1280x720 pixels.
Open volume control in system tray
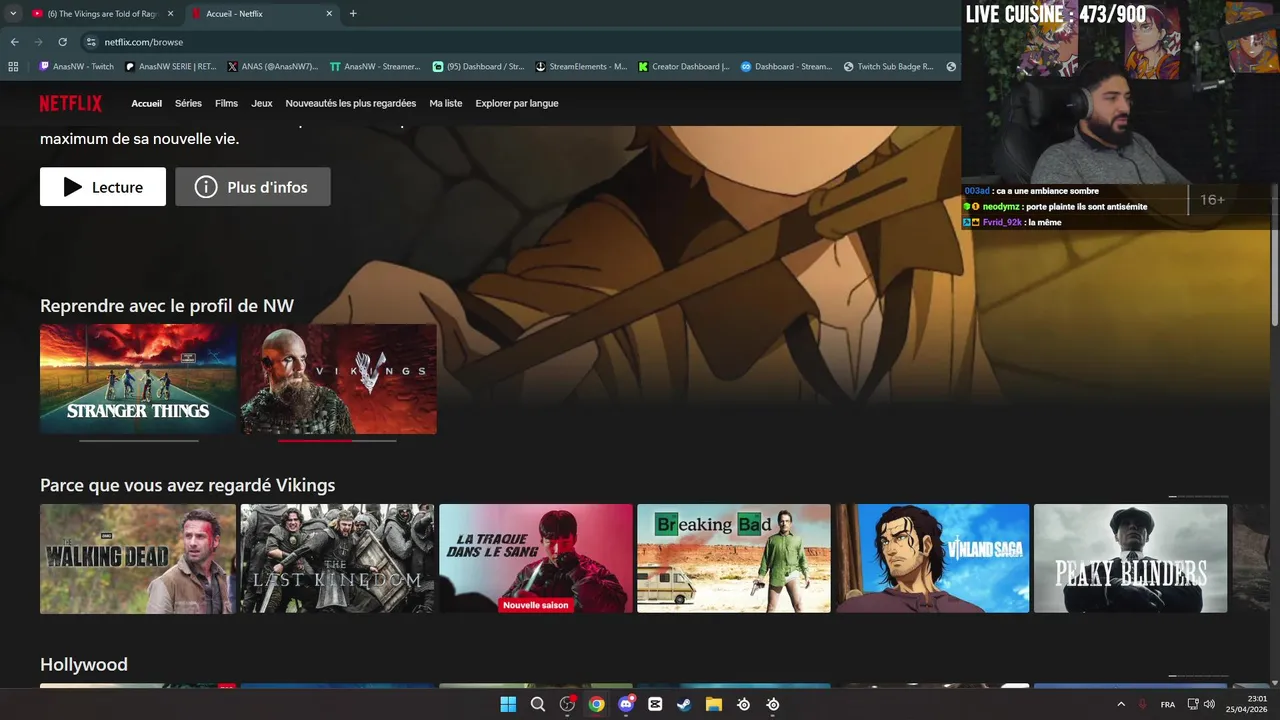(1209, 704)
